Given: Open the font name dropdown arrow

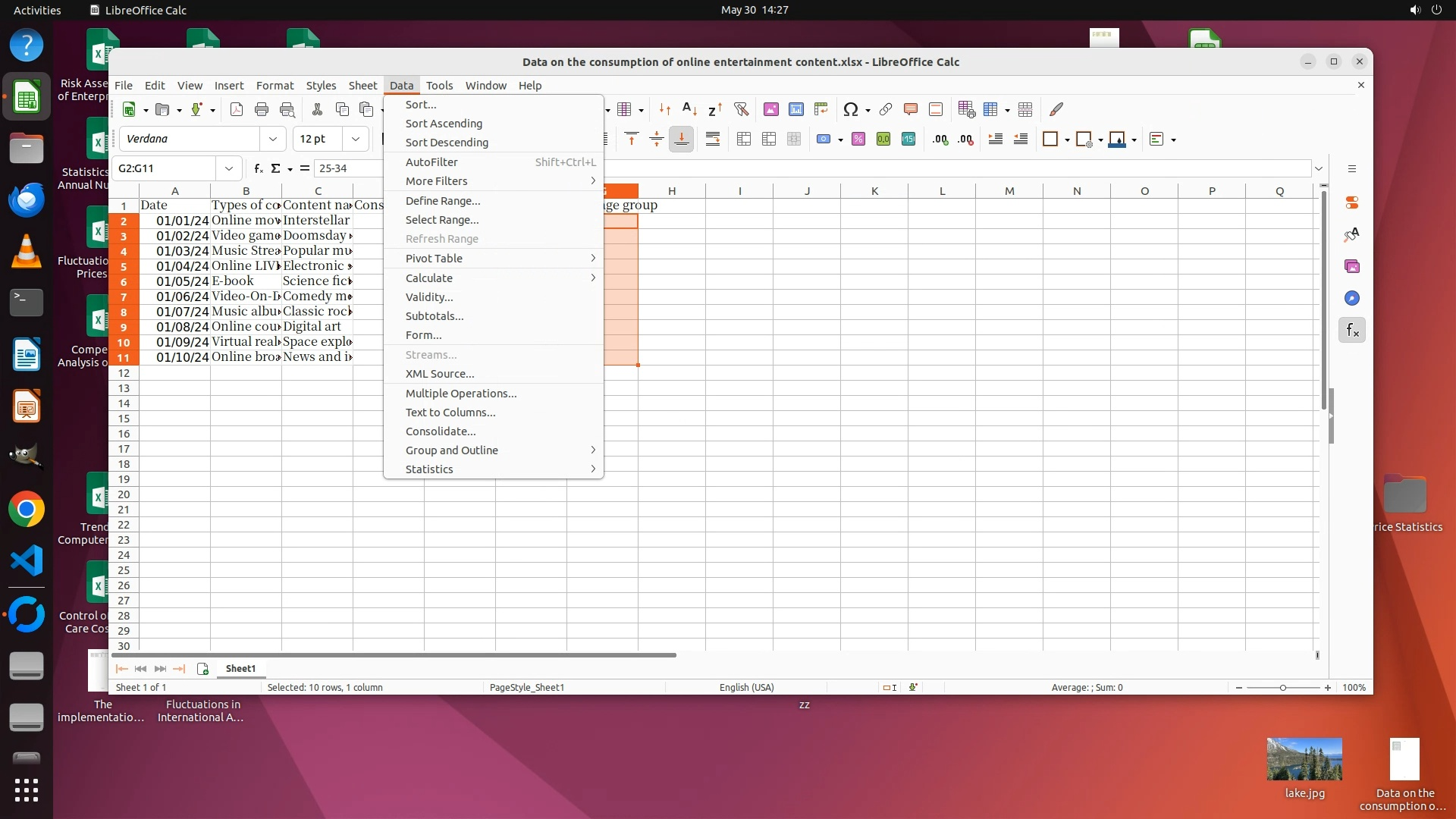Looking at the screenshot, I should 272,140.
